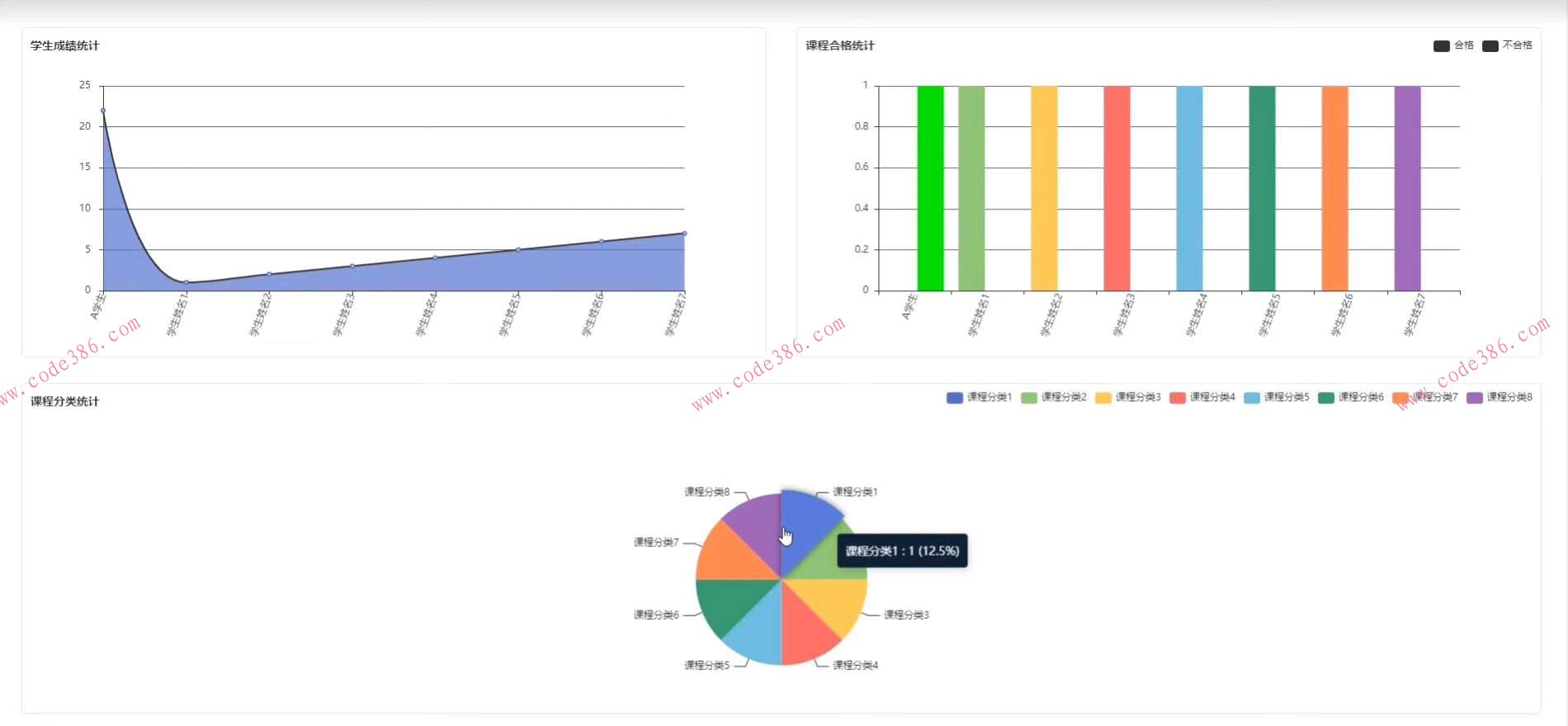Click the 课程分类统计 chart title
1568x726 pixels.
pos(64,402)
